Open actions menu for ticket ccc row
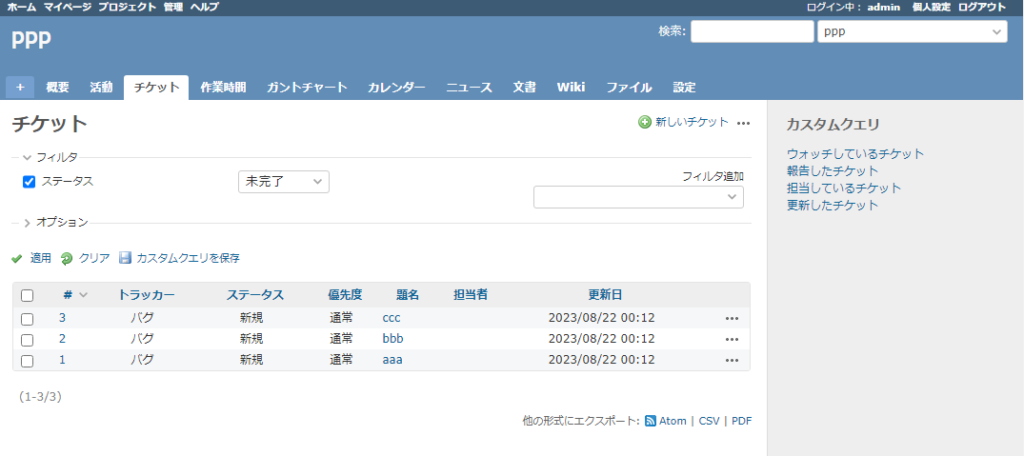Screen dimensions: 1024x456 point(732,318)
